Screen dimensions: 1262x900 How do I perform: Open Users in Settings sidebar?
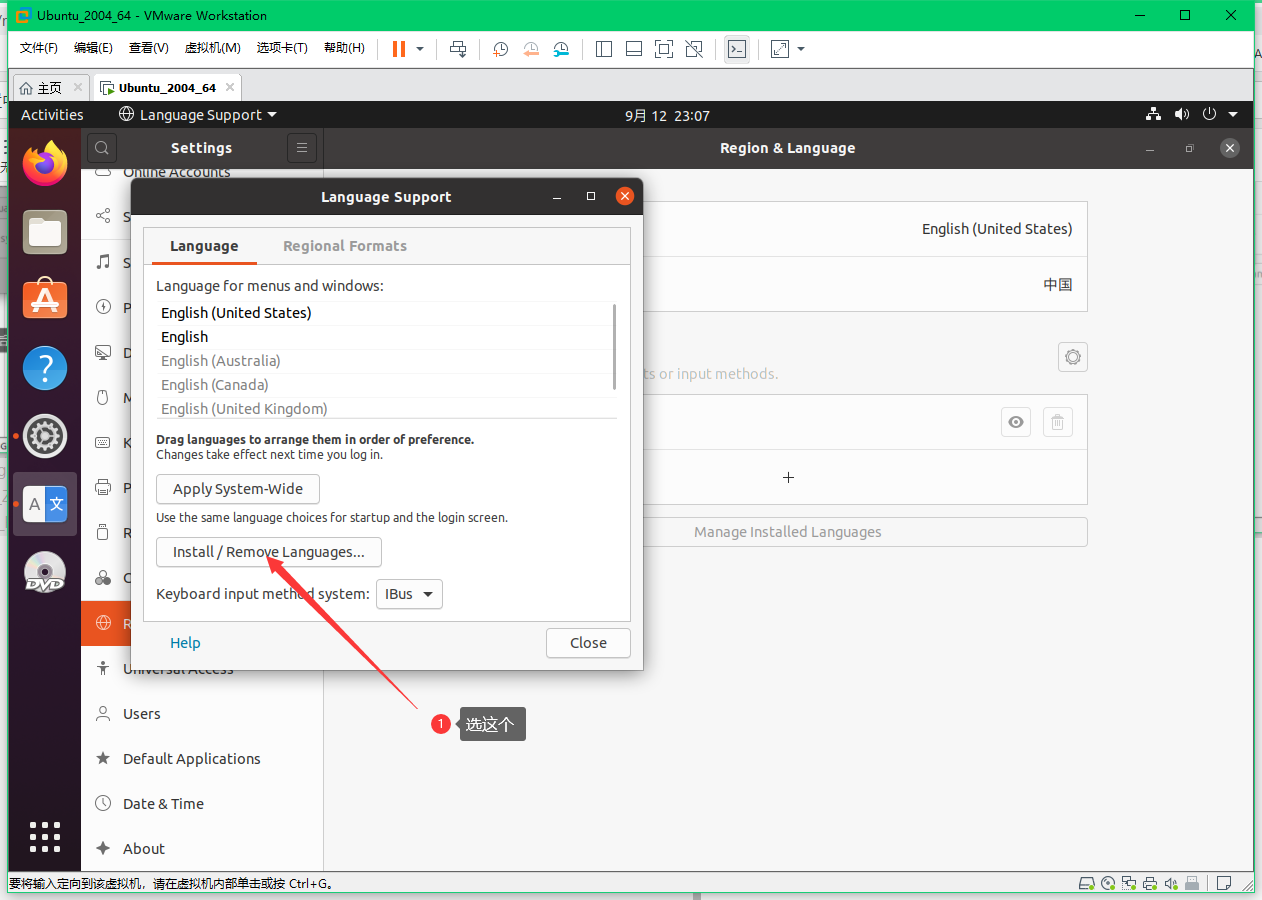[202, 714]
